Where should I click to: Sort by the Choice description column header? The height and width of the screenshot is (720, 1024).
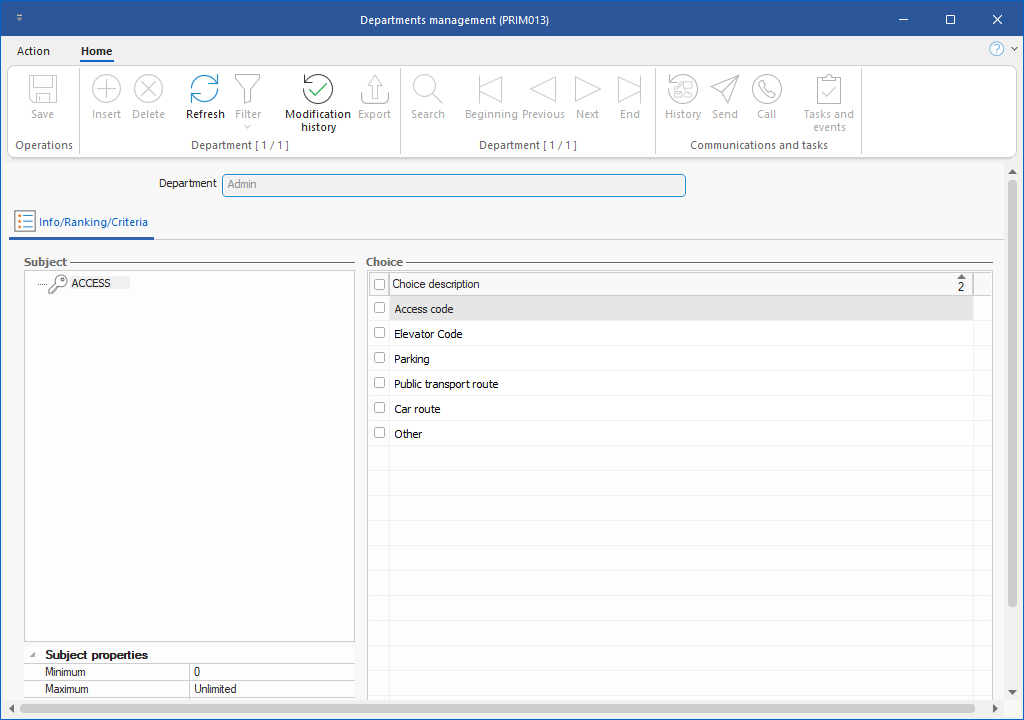[x=660, y=284]
